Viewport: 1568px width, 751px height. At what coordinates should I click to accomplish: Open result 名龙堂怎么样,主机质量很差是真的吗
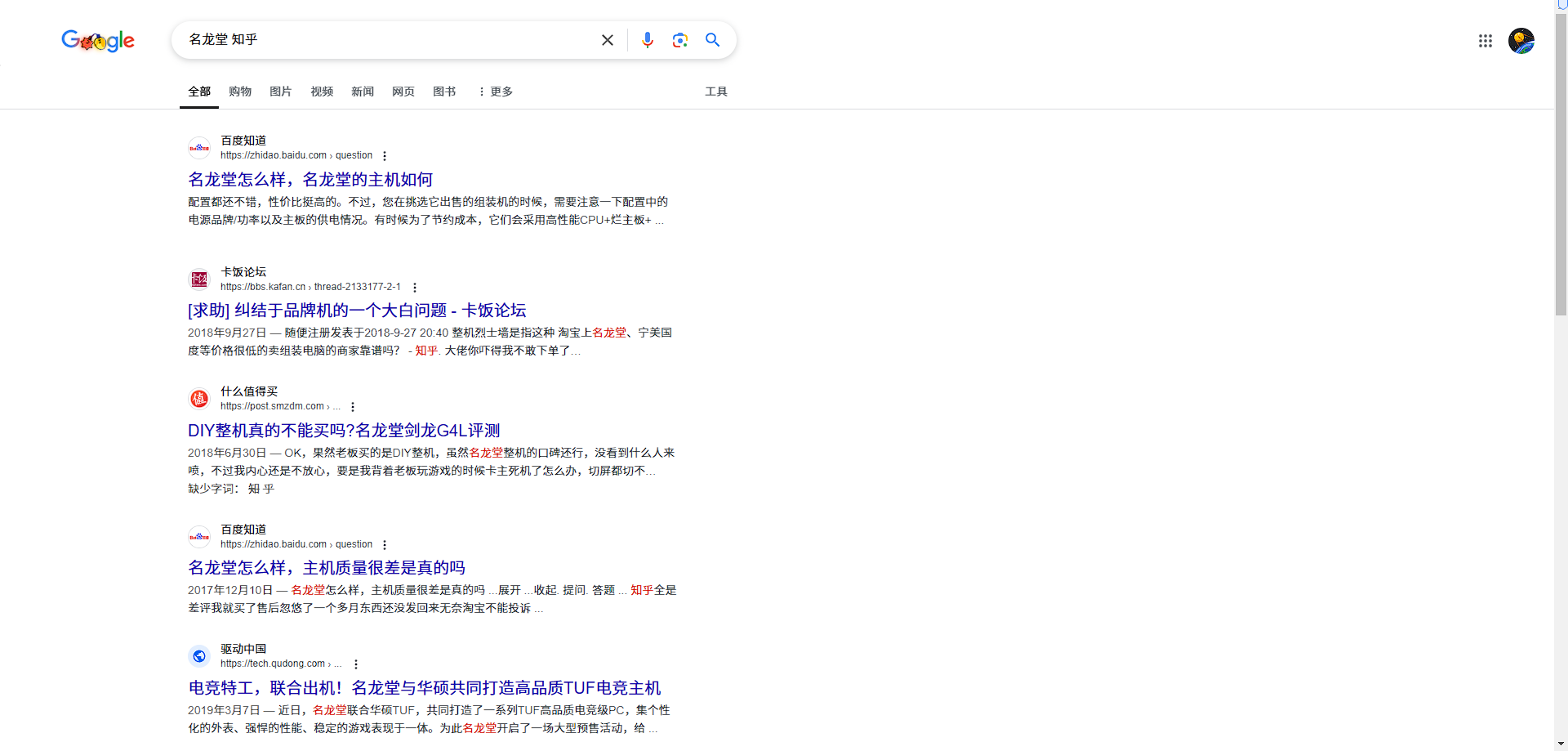click(327, 568)
